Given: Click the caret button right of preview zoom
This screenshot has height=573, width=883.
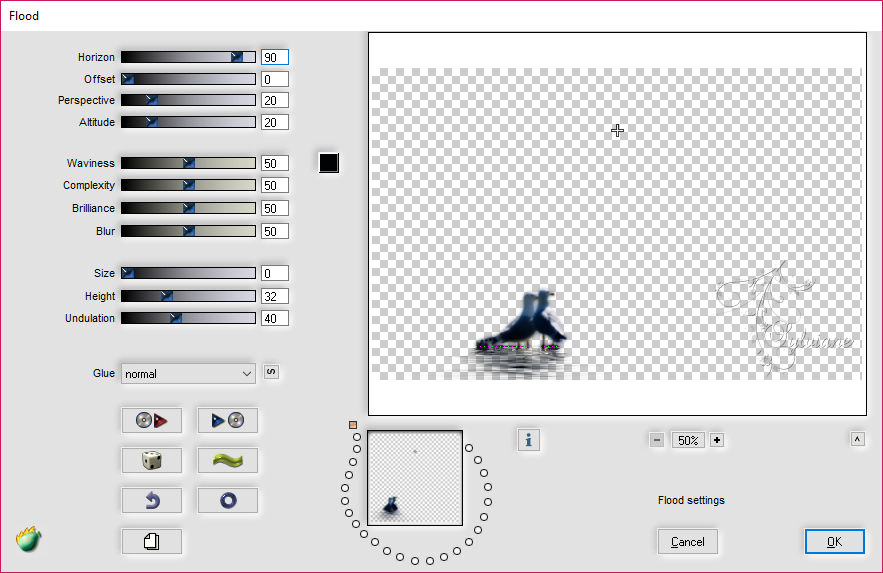Looking at the screenshot, I should pos(857,439).
